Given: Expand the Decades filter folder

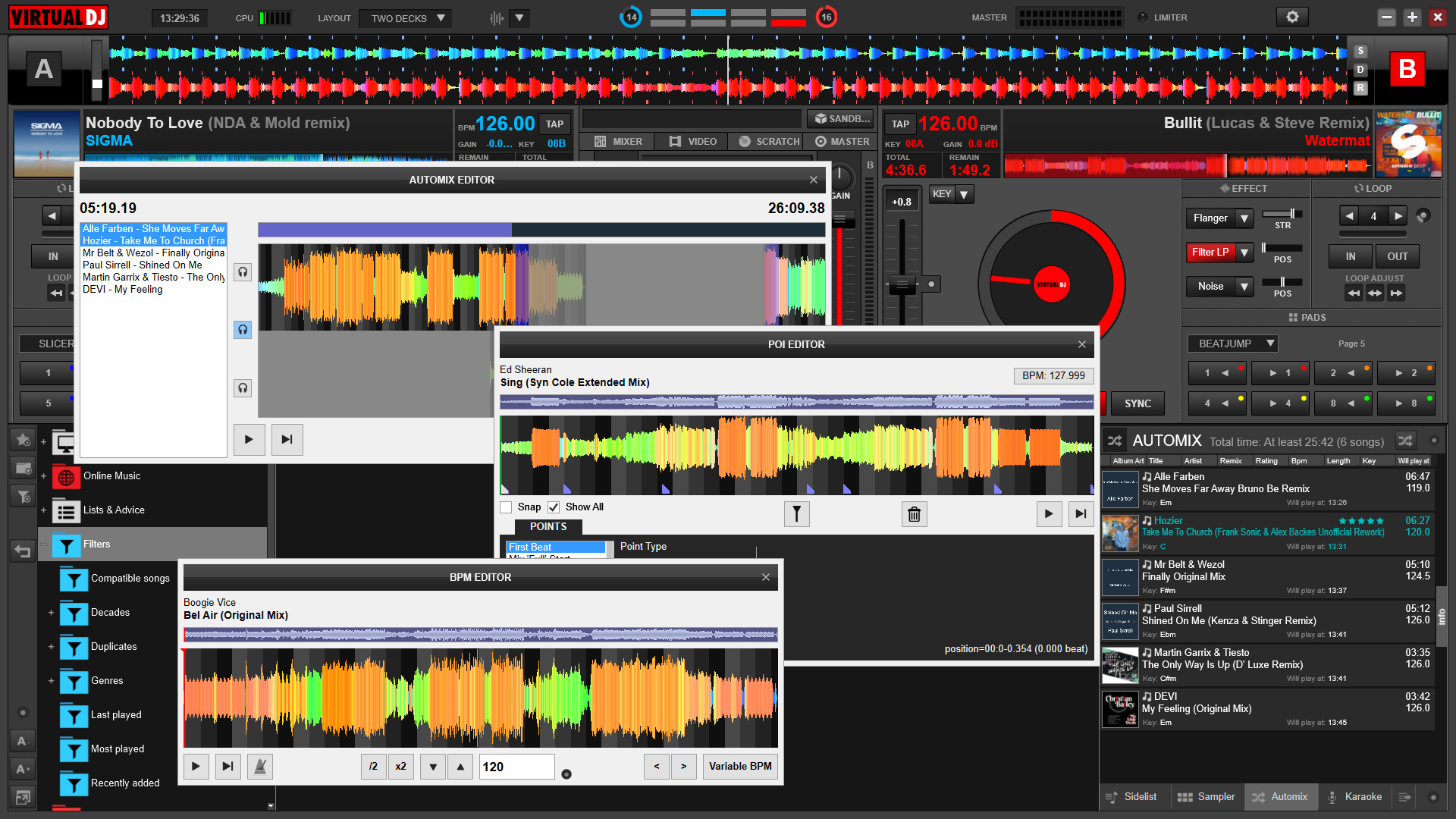Looking at the screenshot, I should pos(51,613).
